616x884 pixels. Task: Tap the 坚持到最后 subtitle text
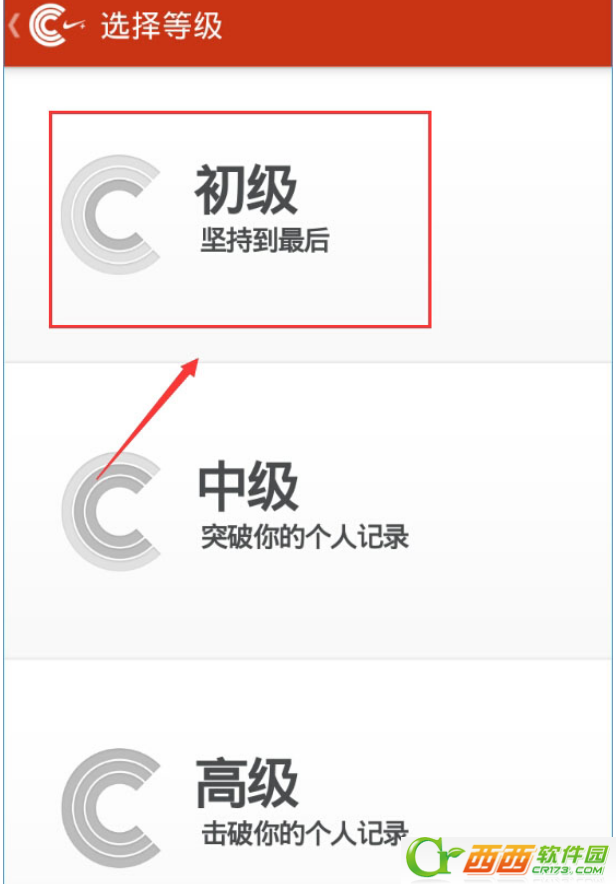(x=265, y=240)
